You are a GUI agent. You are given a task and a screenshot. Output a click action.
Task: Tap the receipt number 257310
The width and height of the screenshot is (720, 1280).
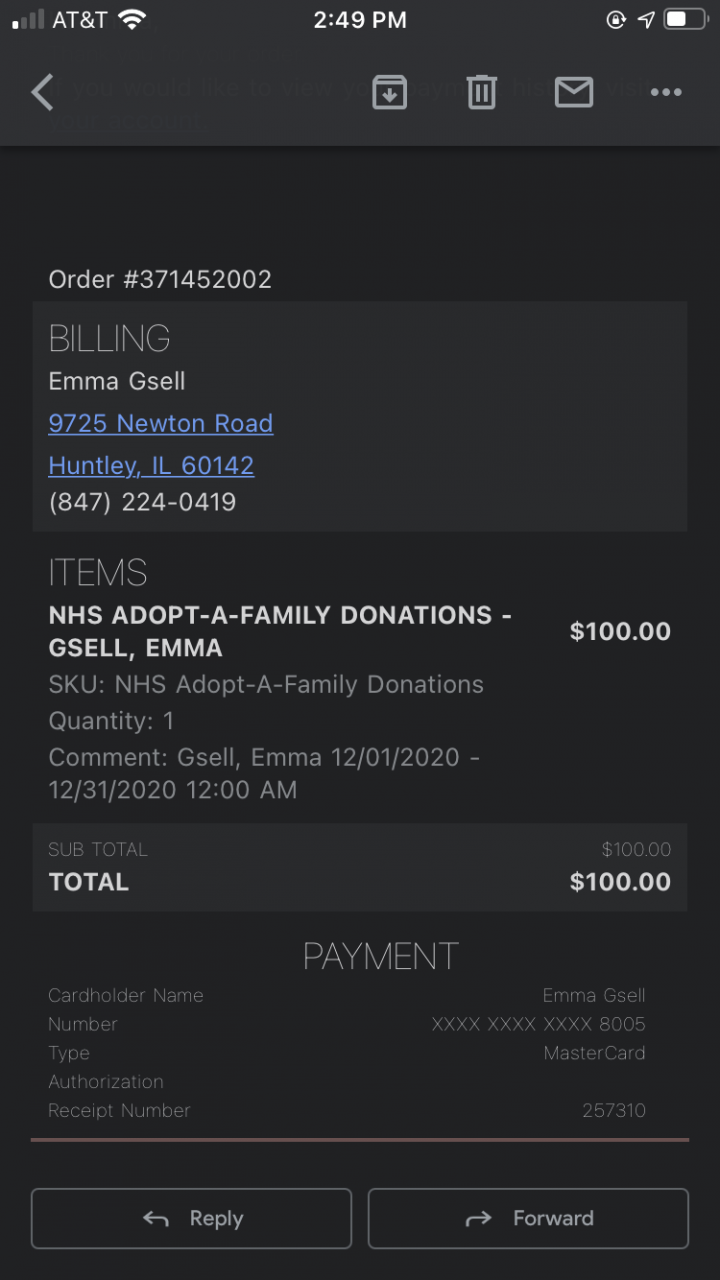point(613,1110)
